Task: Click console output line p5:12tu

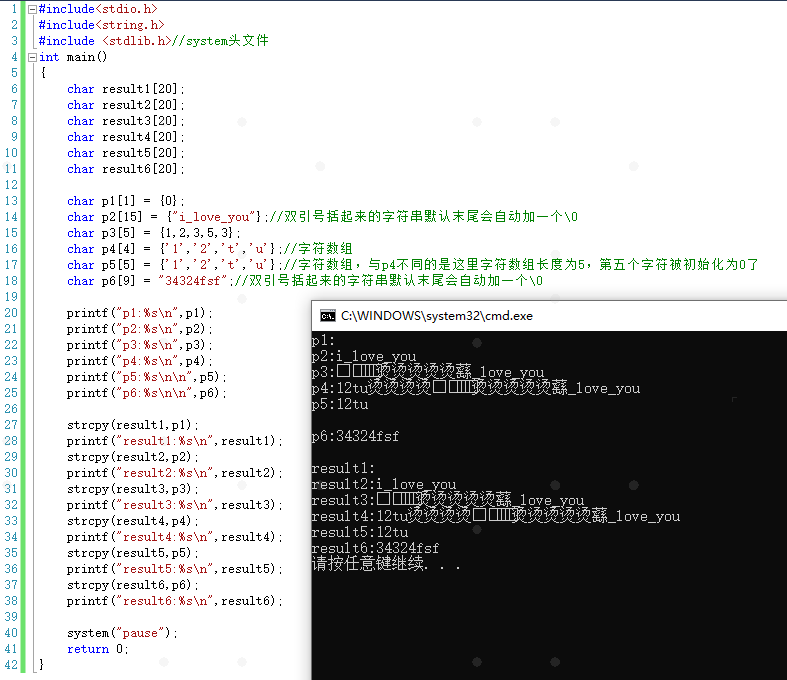Action: point(340,405)
